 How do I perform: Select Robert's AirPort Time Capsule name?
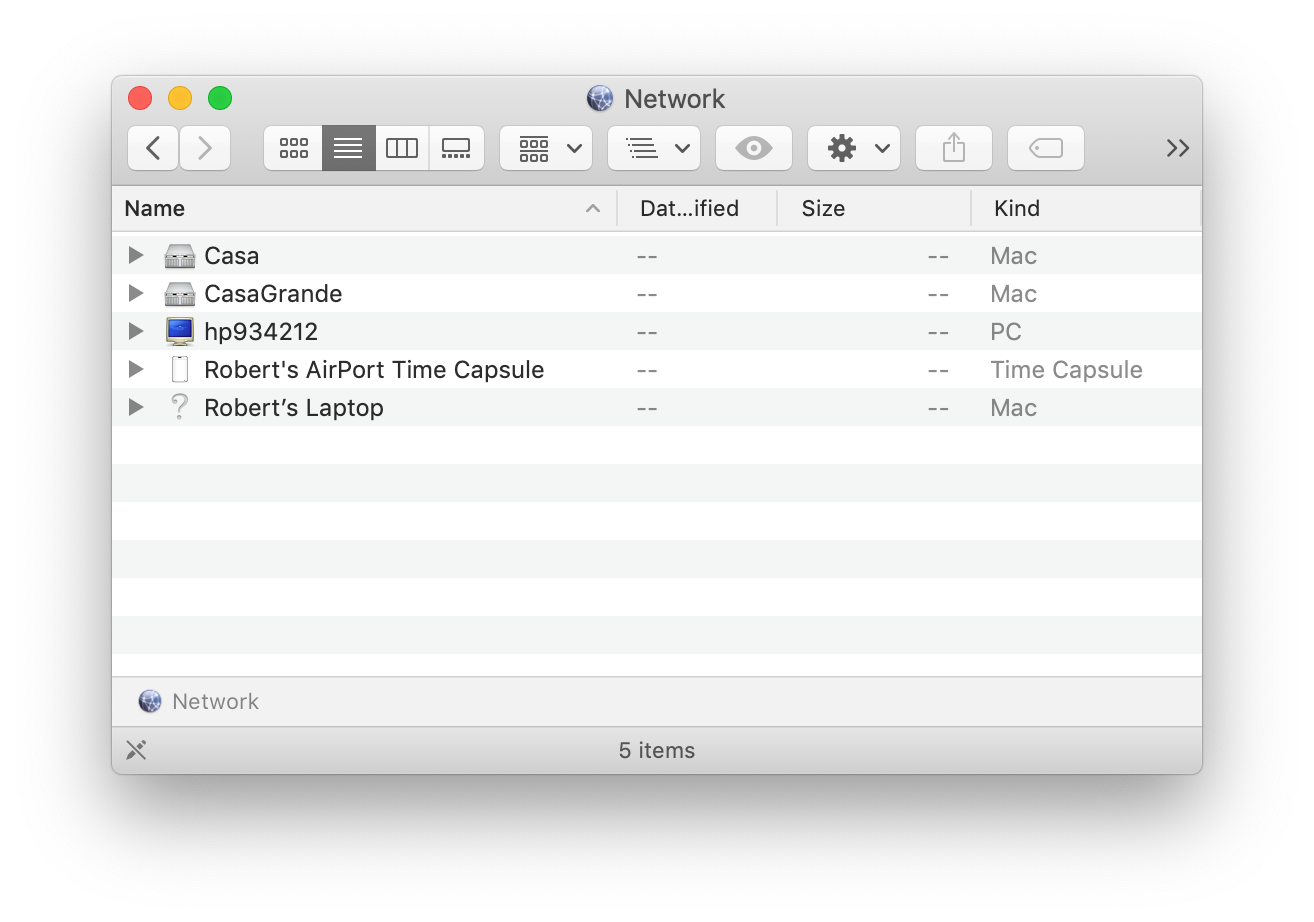pyautogui.click(x=374, y=370)
